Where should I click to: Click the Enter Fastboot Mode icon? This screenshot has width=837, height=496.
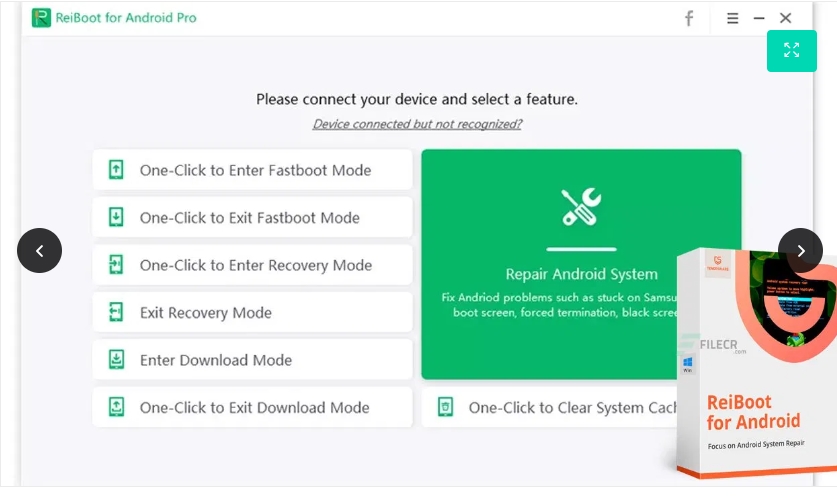116,170
